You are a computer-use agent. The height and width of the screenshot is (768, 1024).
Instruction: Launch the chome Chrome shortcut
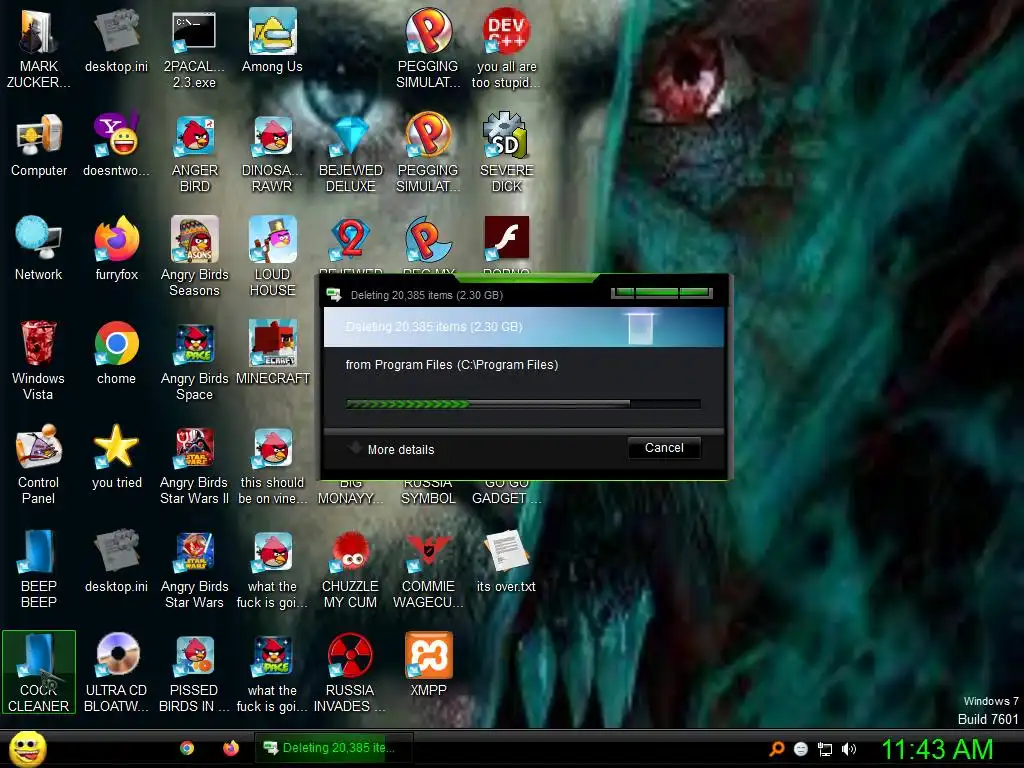tap(116, 353)
